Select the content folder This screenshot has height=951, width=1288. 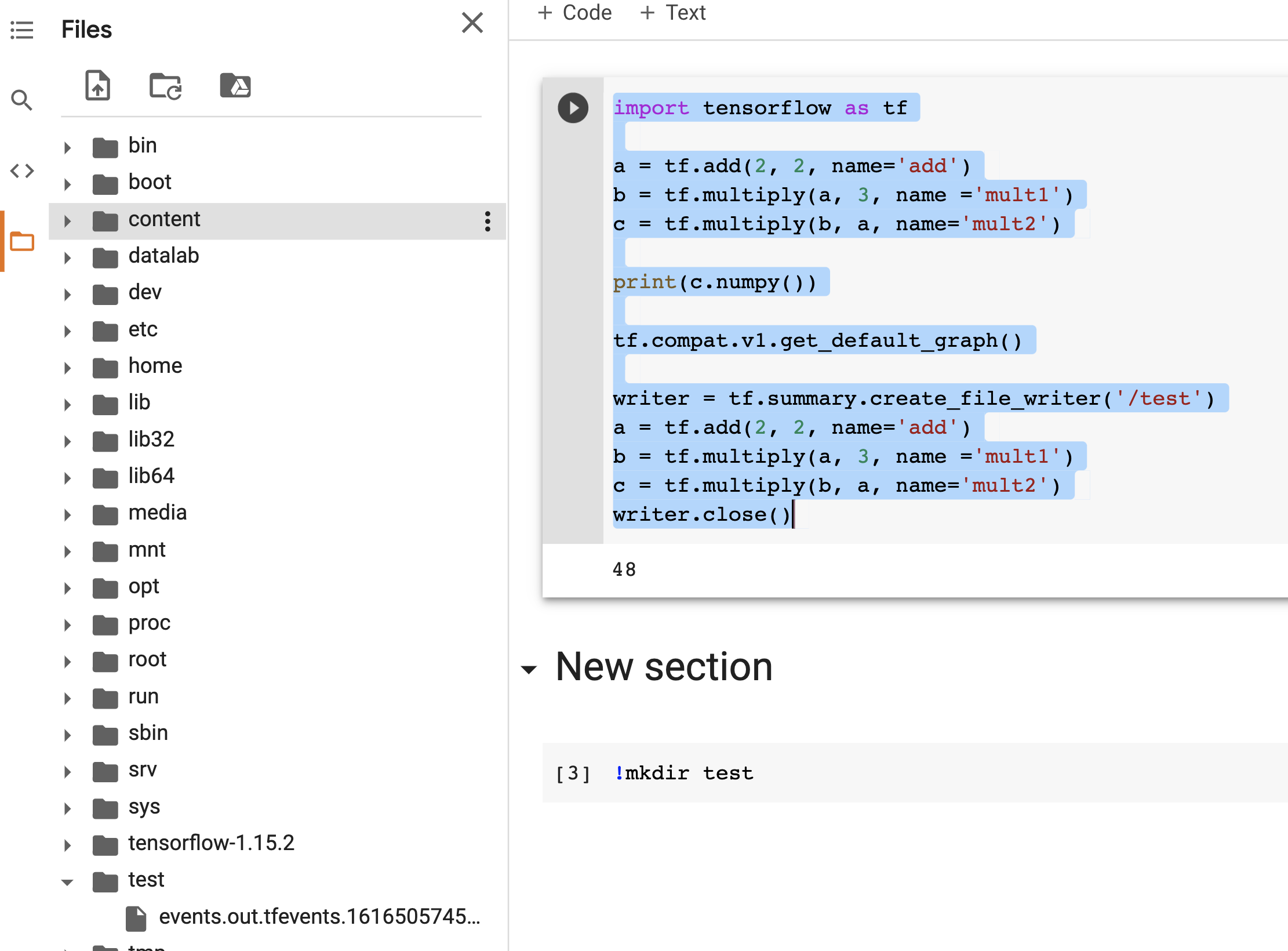(x=164, y=220)
